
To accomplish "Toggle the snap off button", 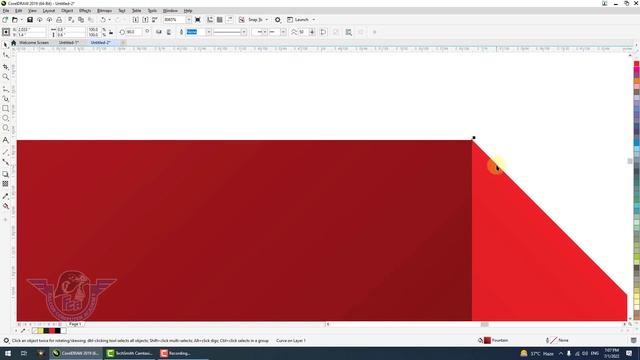I will [x=242, y=20].
